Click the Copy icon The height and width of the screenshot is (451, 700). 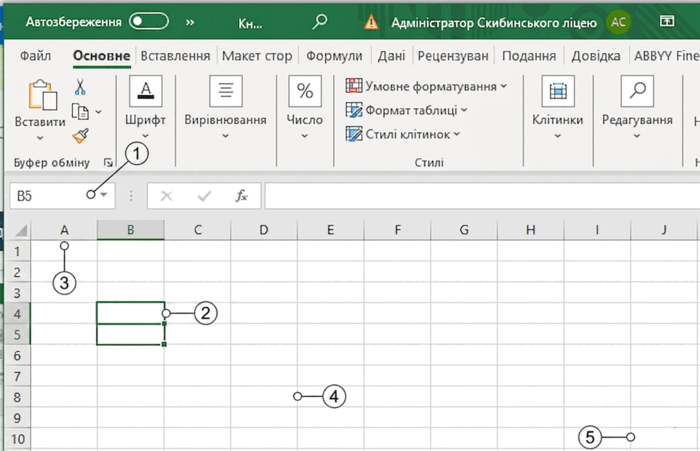(80, 112)
